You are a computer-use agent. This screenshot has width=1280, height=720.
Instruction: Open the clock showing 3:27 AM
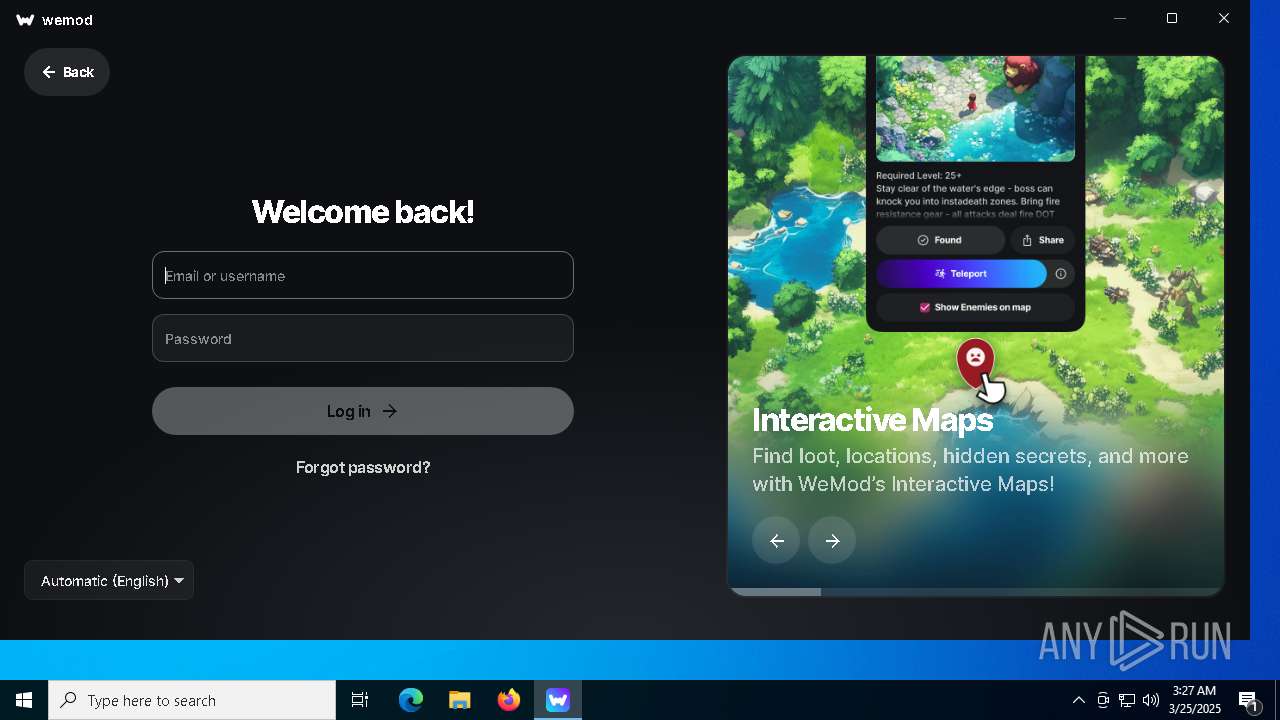tap(1194, 700)
